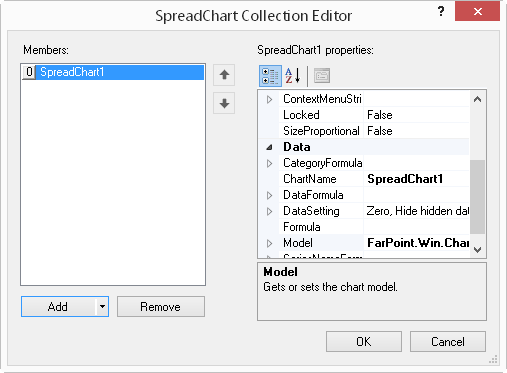Sort properties alphabetically with the A-Z icon
507x373 pixels.
[293, 76]
